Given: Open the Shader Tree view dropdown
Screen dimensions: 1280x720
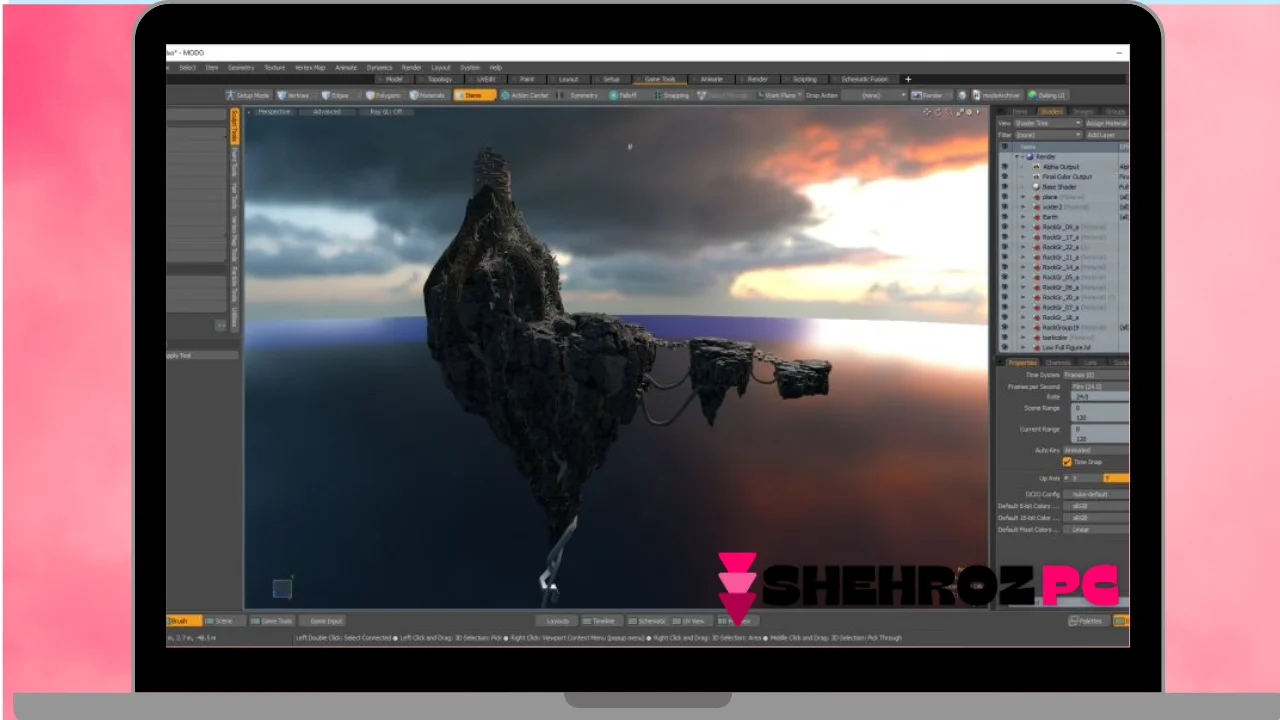Looking at the screenshot, I should [1048, 123].
